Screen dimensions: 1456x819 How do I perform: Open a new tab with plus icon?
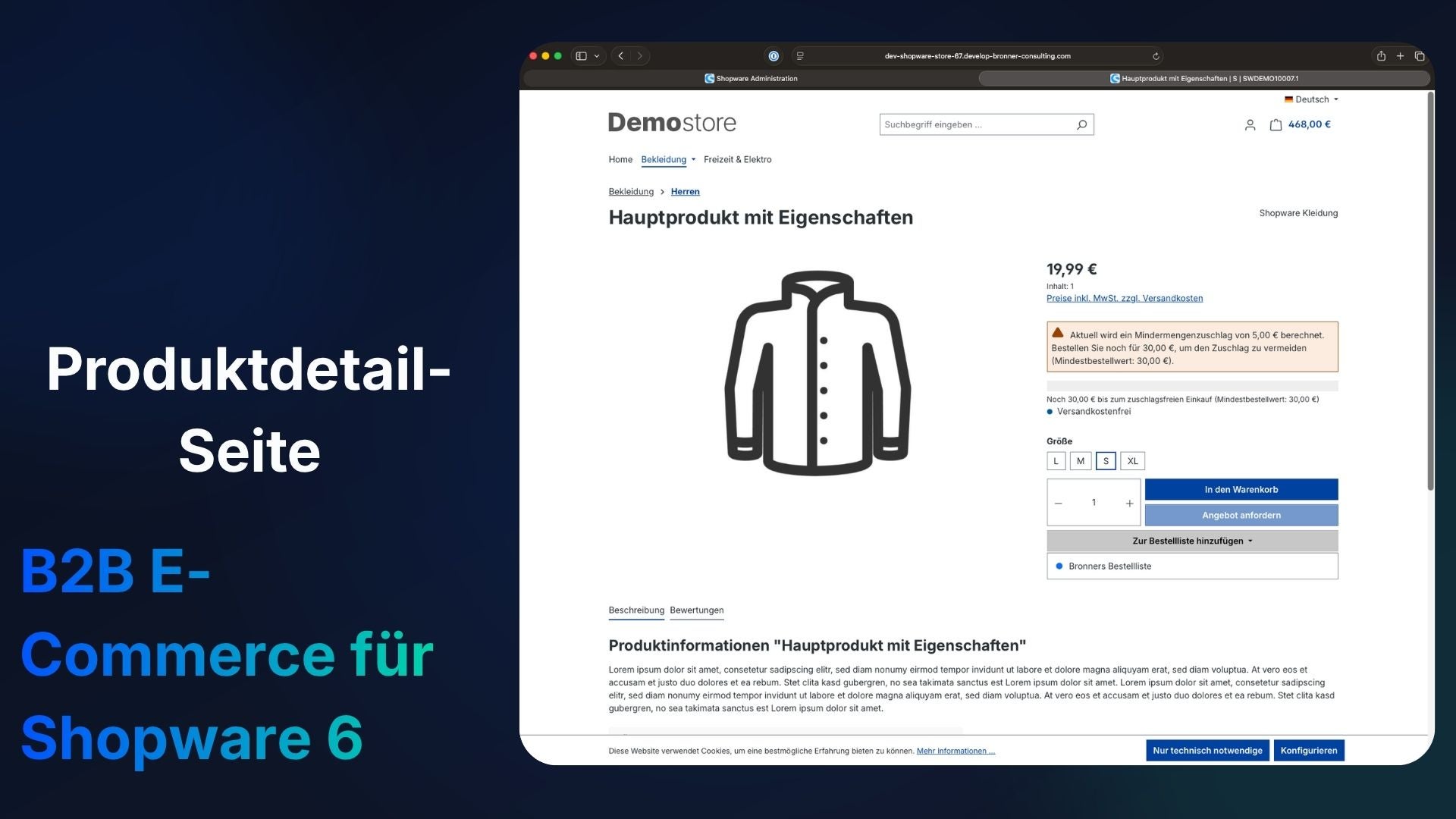1400,56
